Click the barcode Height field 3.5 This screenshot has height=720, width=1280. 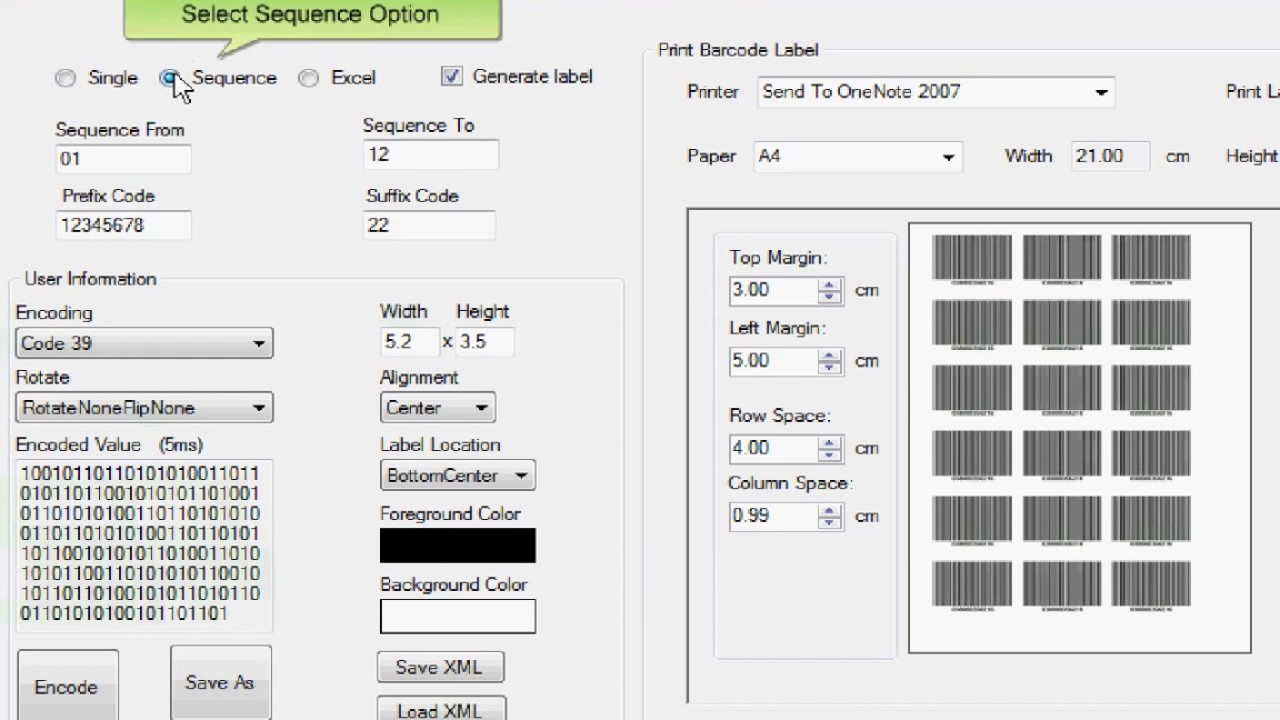tap(485, 341)
